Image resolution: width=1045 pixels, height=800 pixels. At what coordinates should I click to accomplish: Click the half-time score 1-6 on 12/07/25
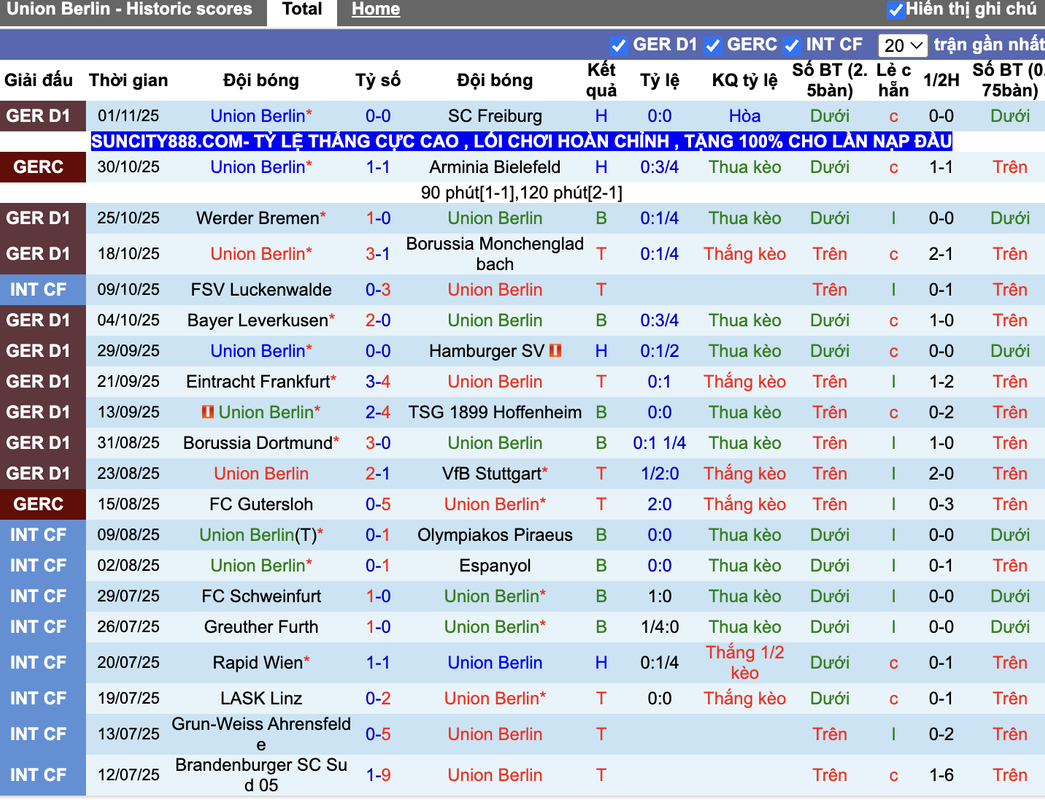tap(941, 775)
